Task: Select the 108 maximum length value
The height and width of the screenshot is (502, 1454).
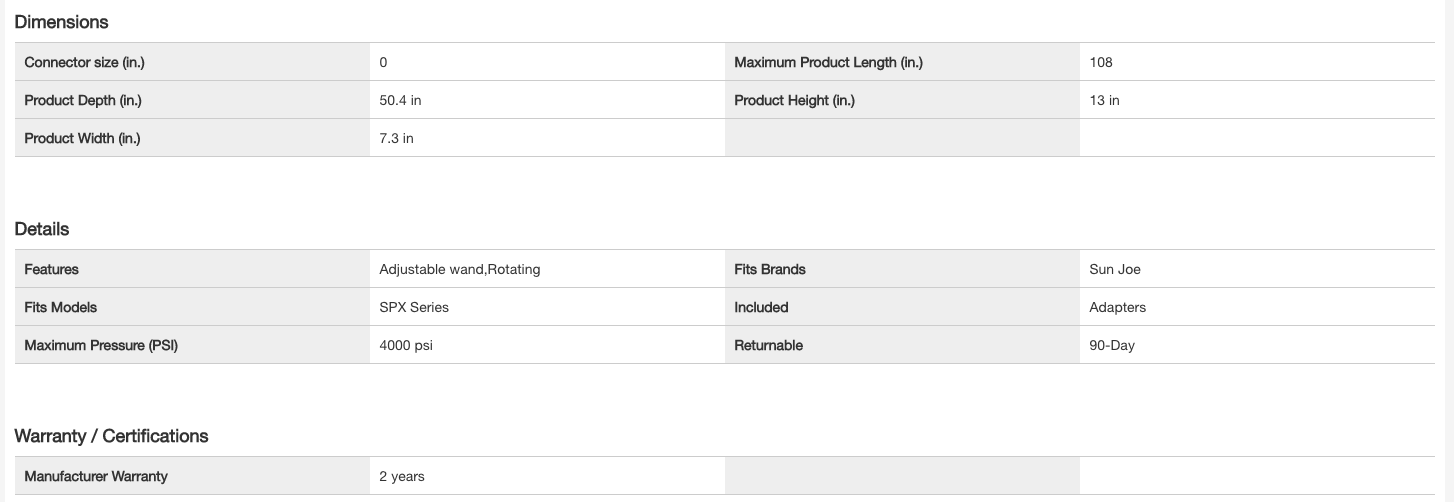Action: tap(1101, 62)
